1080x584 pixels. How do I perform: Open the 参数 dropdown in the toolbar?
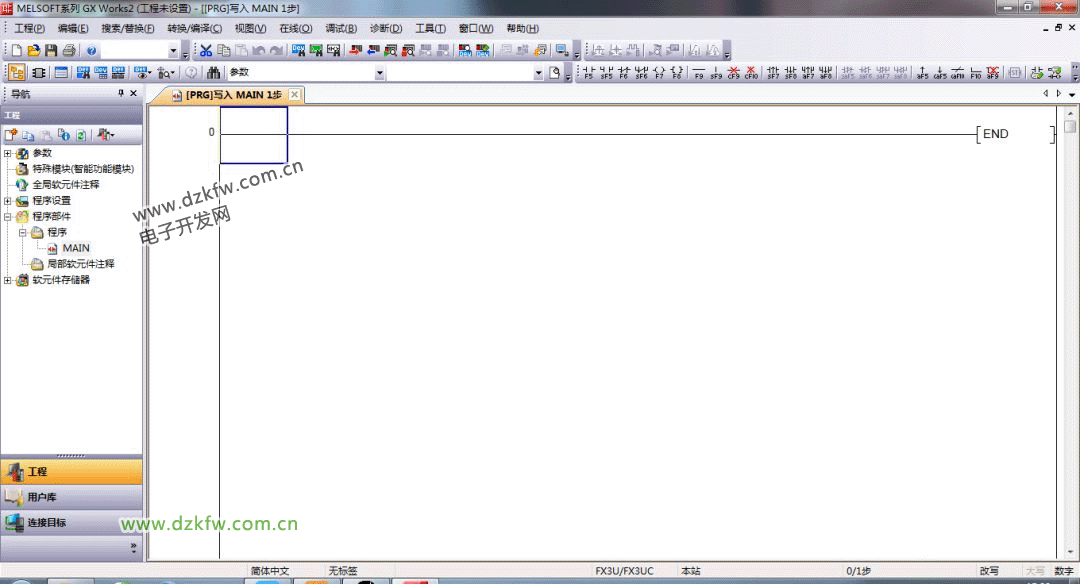click(379, 73)
